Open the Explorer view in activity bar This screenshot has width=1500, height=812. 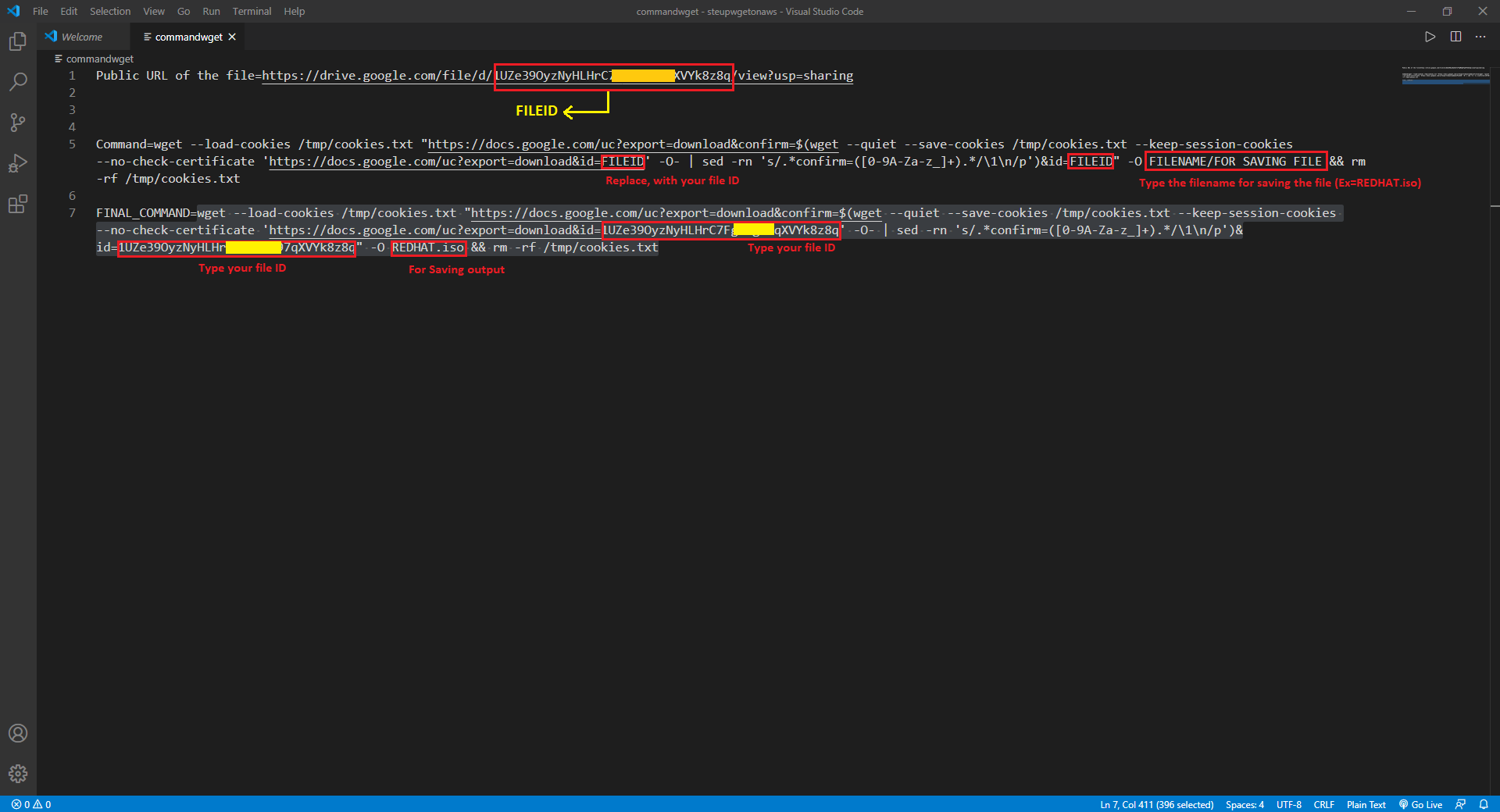(x=18, y=41)
